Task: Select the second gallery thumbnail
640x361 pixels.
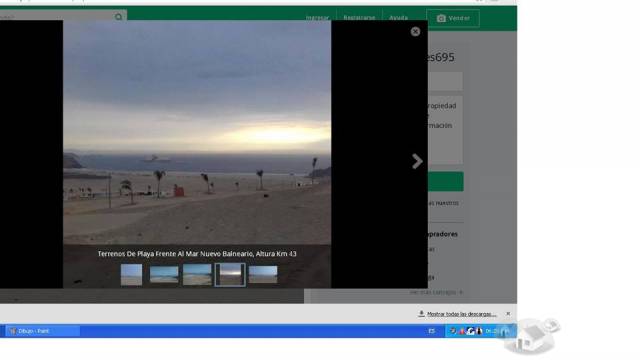Action: [164, 274]
